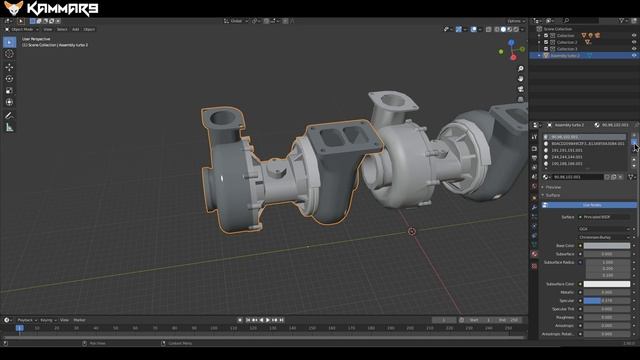Open the Render properties tab

pyautogui.click(x=534, y=149)
